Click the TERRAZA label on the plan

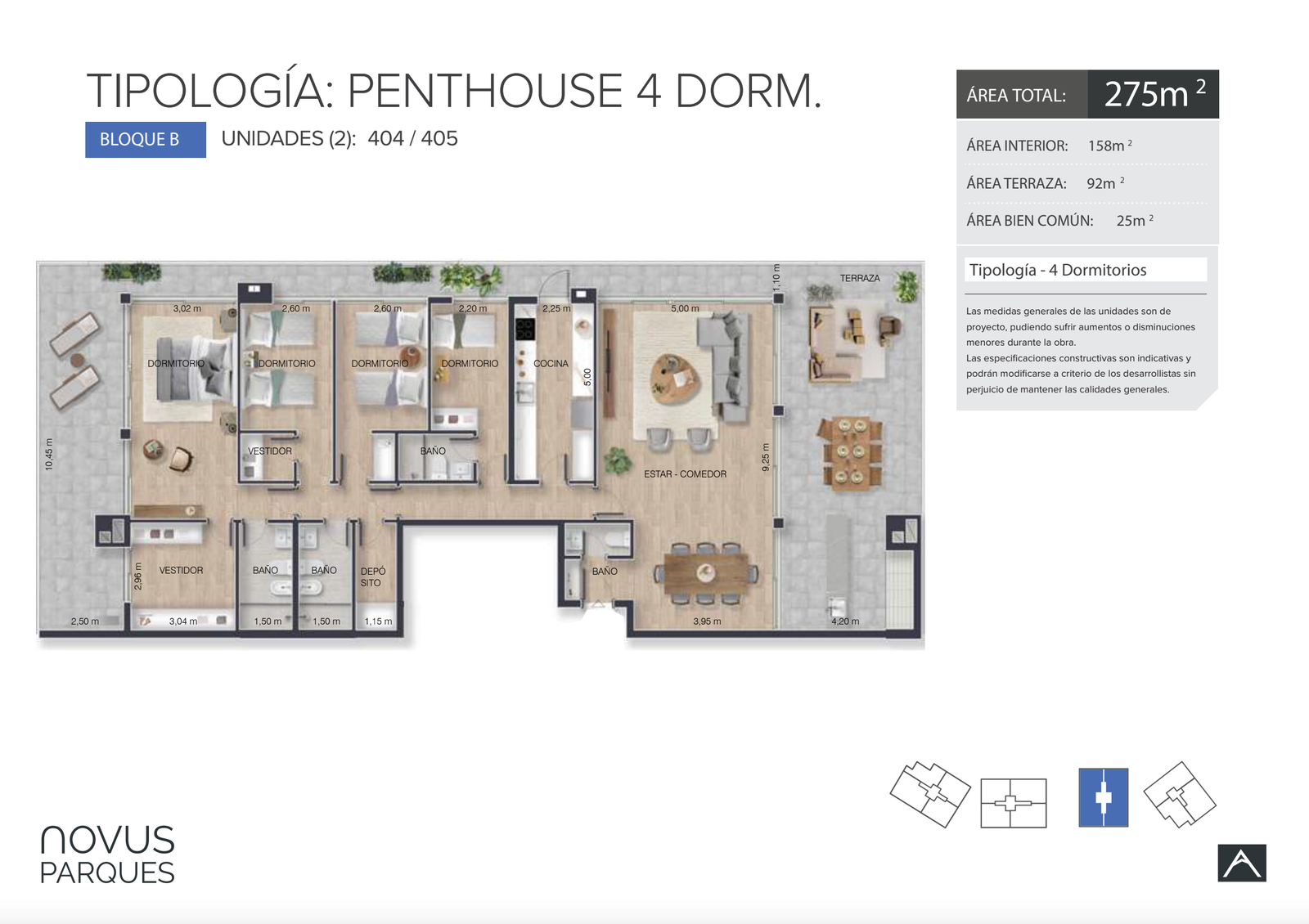[860, 279]
